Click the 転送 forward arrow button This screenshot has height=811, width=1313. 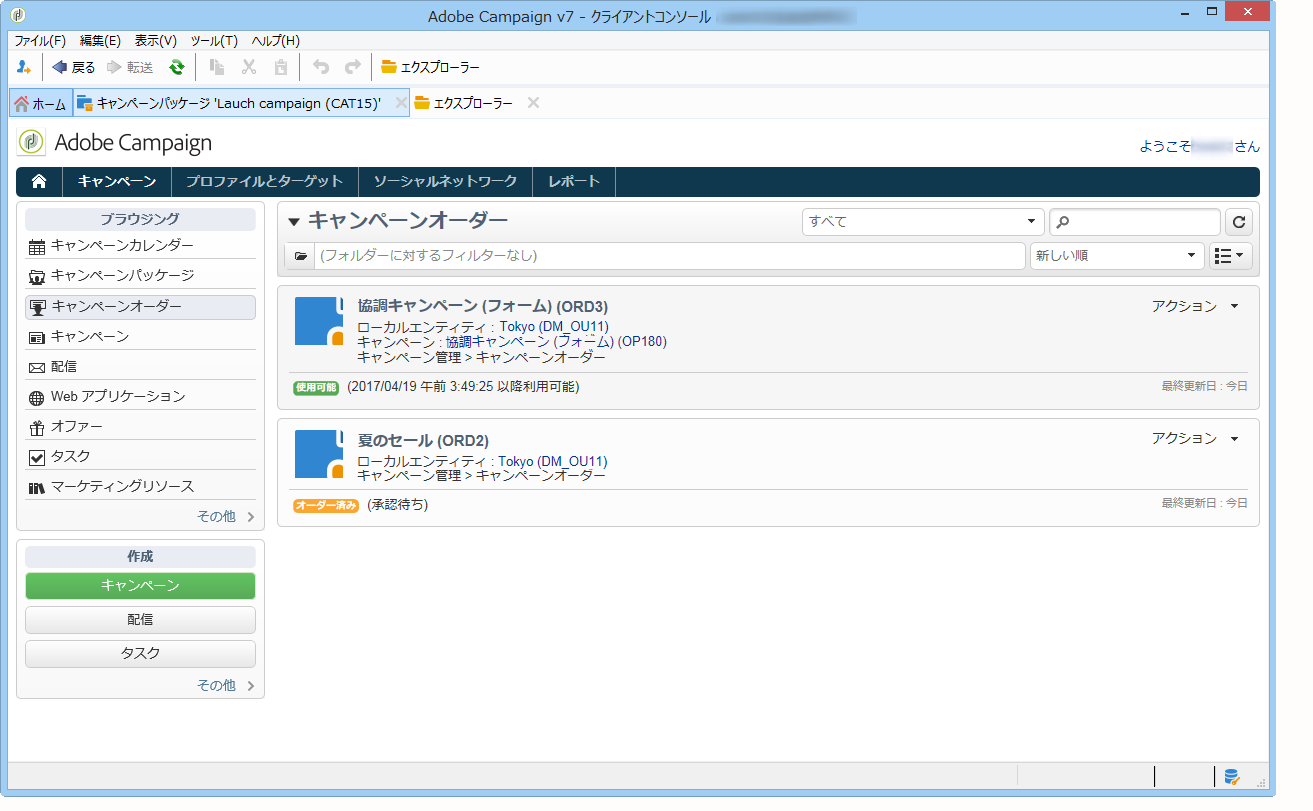tap(129, 68)
